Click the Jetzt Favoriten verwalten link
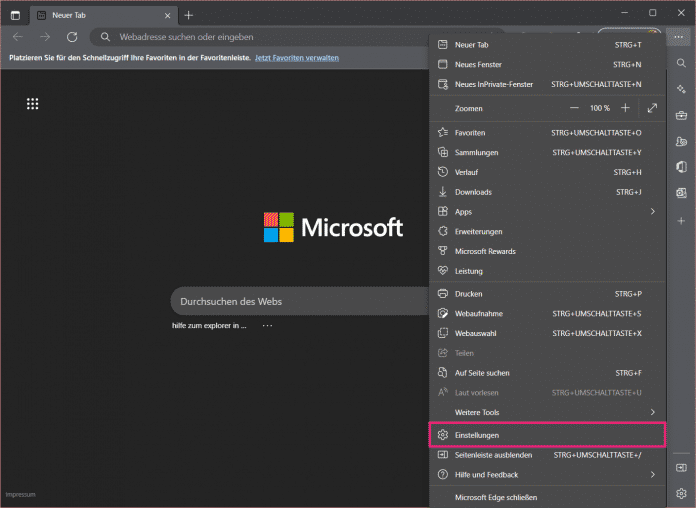Image resolution: width=696 pixels, height=508 pixels. point(296,58)
